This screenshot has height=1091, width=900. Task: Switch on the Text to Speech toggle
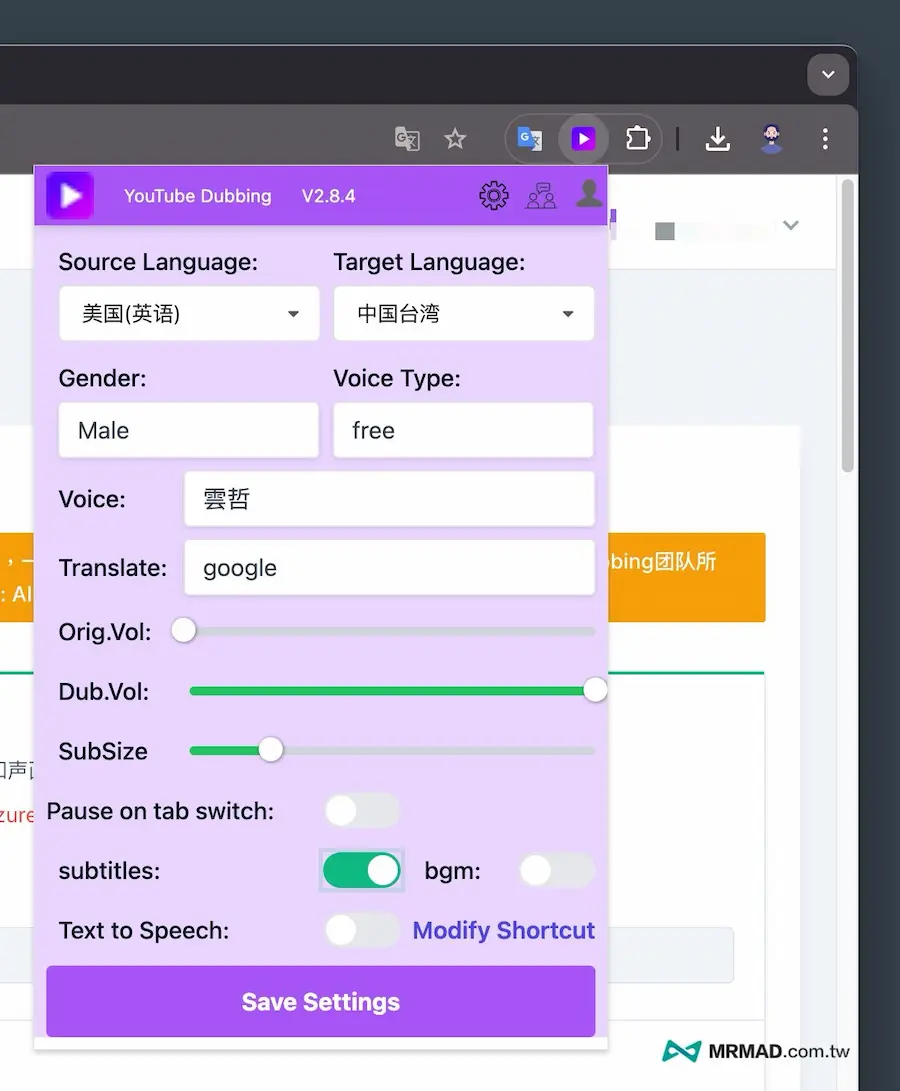point(361,931)
